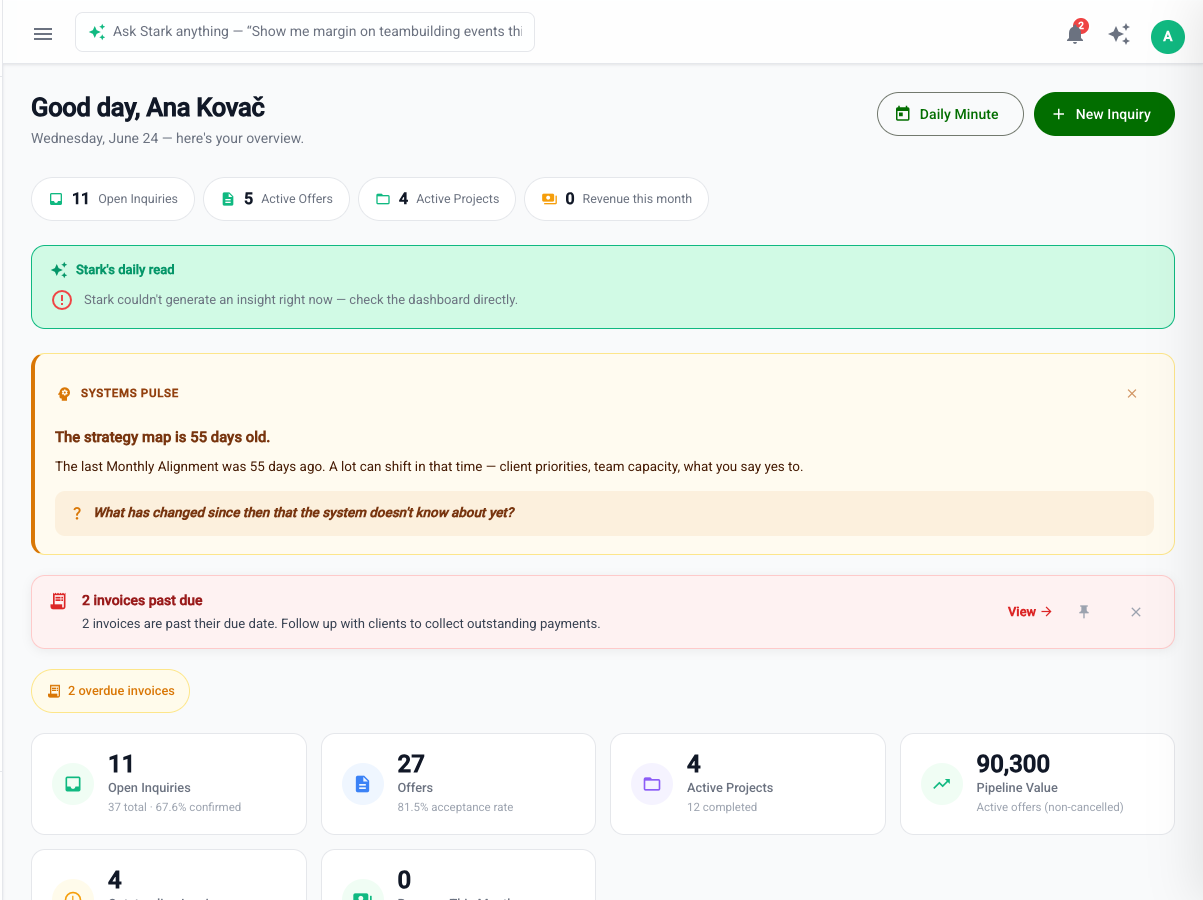Click the red error alert icon in daily read
The image size is (1203, 900).
click(62, 299)
